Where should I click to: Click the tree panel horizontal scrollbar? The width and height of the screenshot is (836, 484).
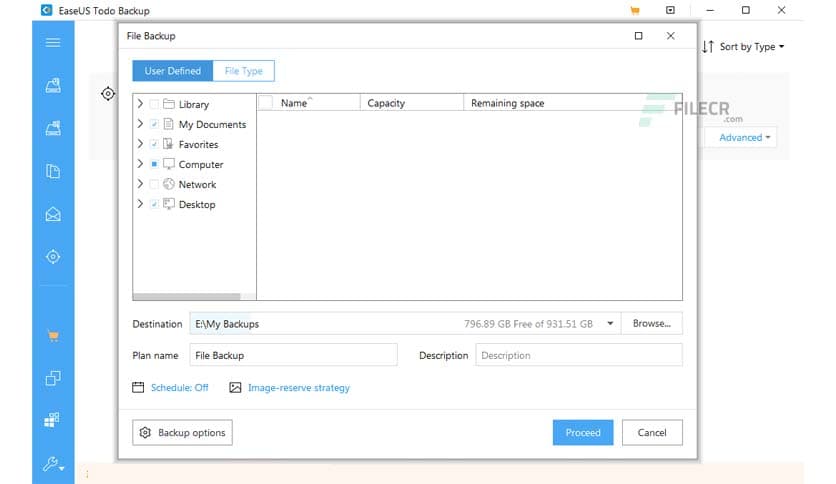(x=187, y=296)
